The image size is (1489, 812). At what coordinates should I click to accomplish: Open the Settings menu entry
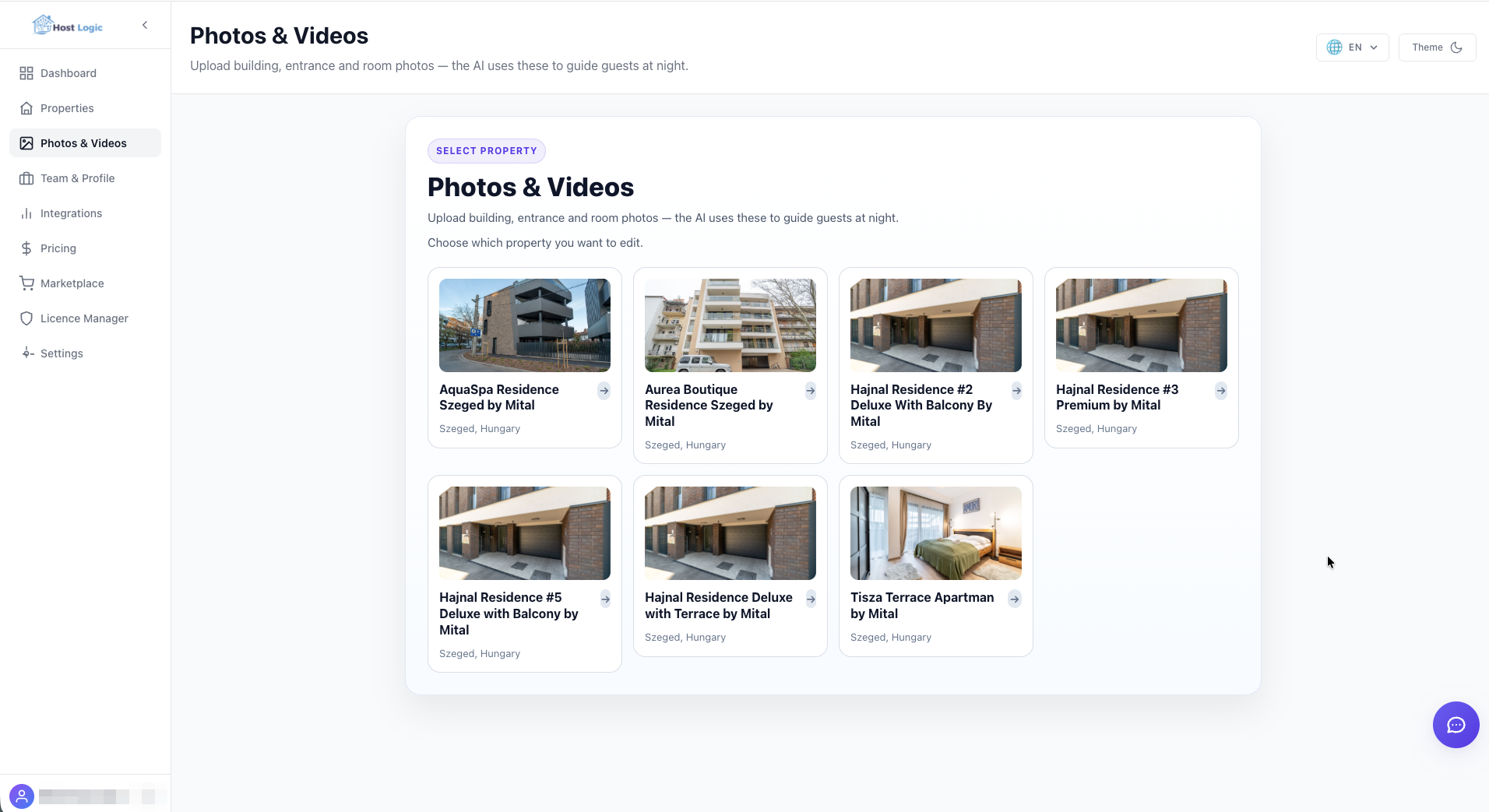coord(85,353)
